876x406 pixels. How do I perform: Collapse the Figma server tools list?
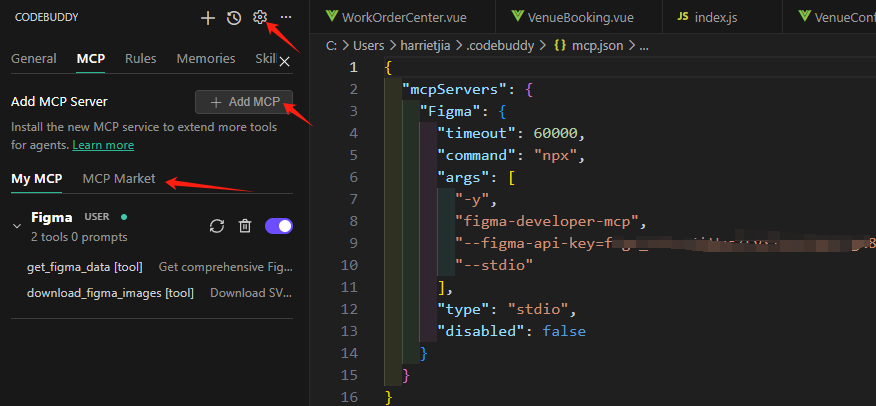point(17,226)
